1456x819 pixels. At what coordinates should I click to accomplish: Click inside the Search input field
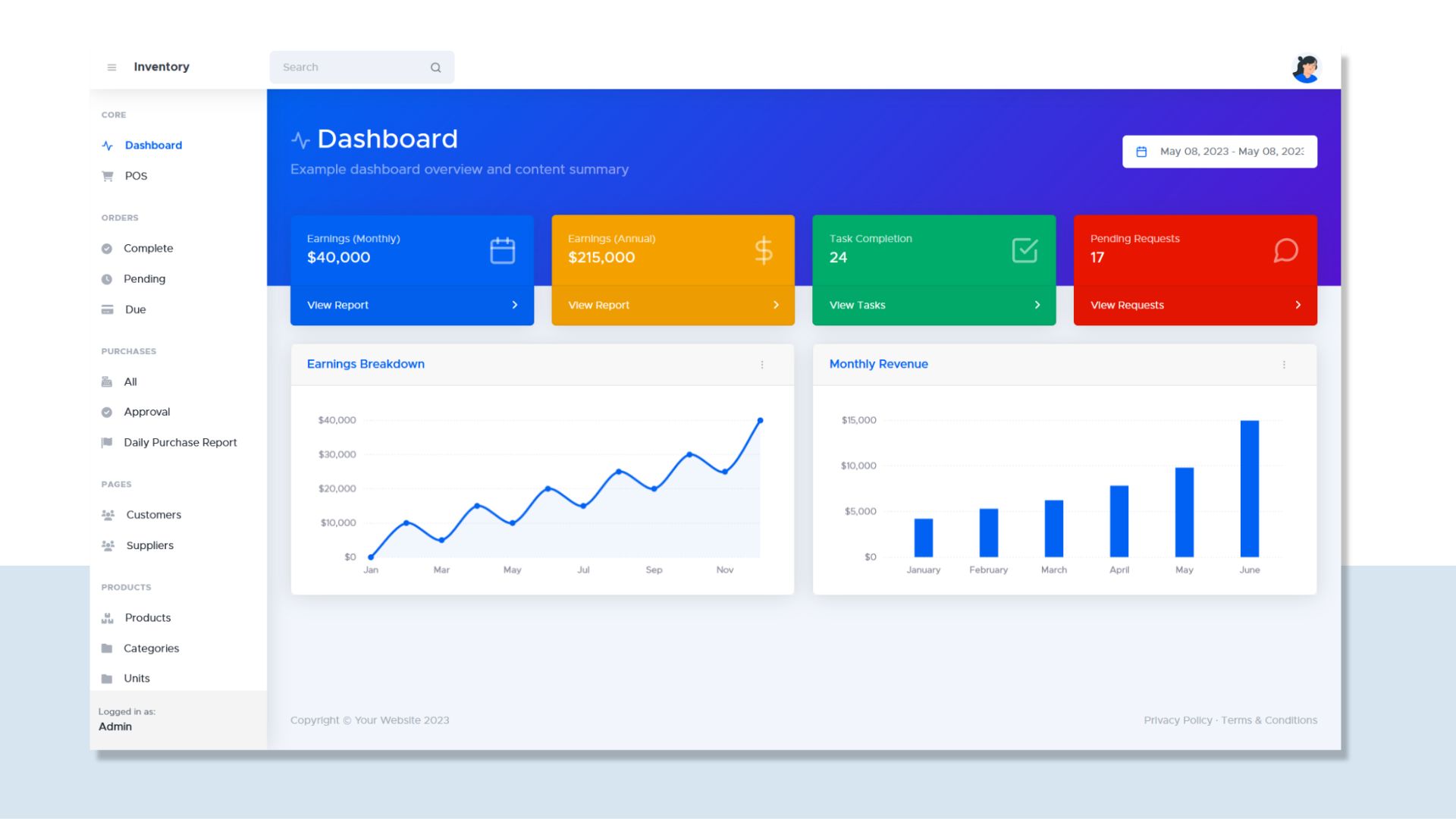pos(349,67)
